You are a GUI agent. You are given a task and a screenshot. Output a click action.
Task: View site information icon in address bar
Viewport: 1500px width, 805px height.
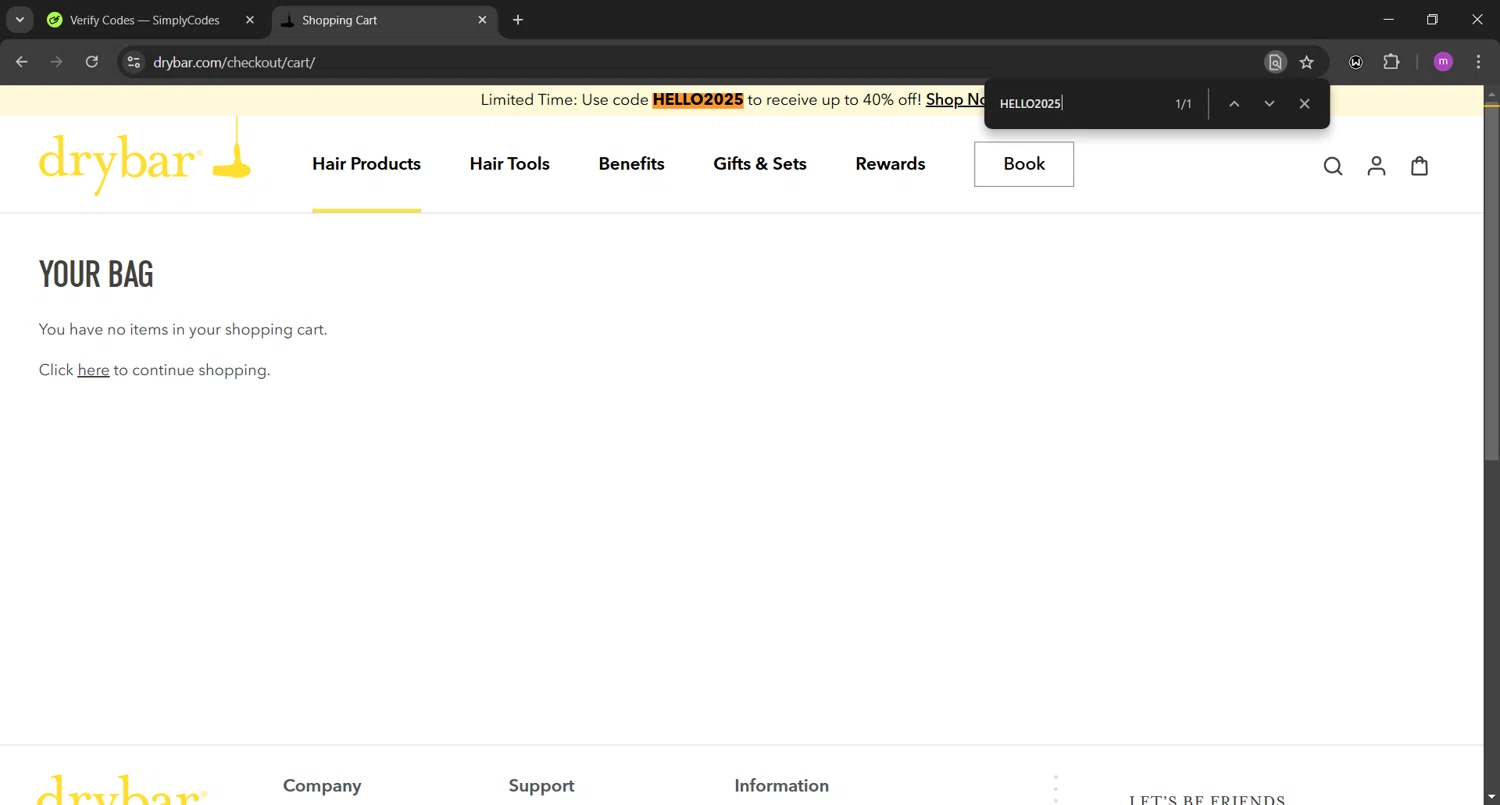point(133,62)
